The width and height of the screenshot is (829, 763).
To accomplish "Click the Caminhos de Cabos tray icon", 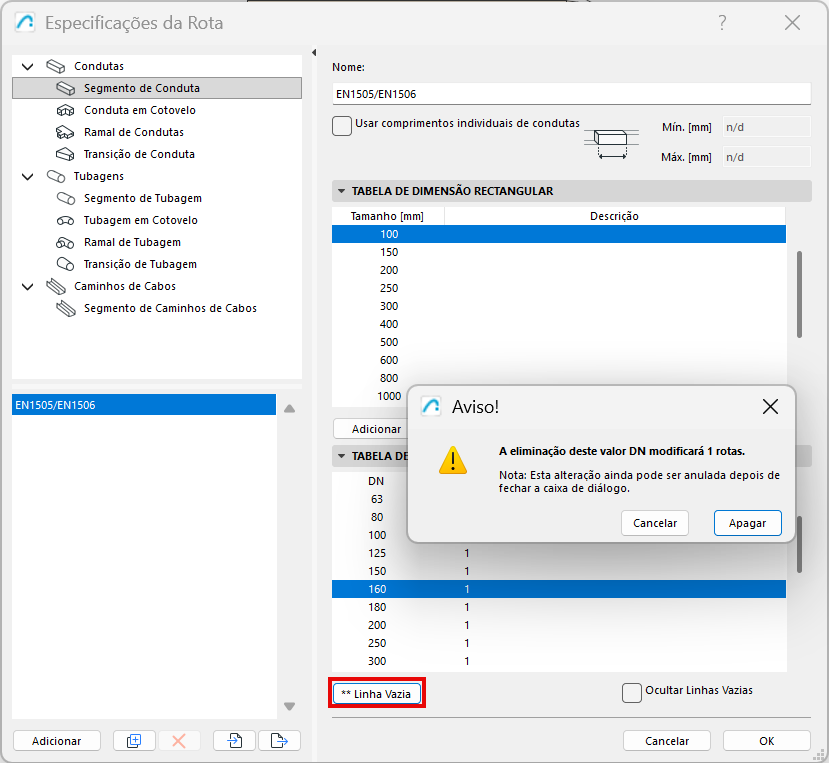I will (x=56, y=286).
